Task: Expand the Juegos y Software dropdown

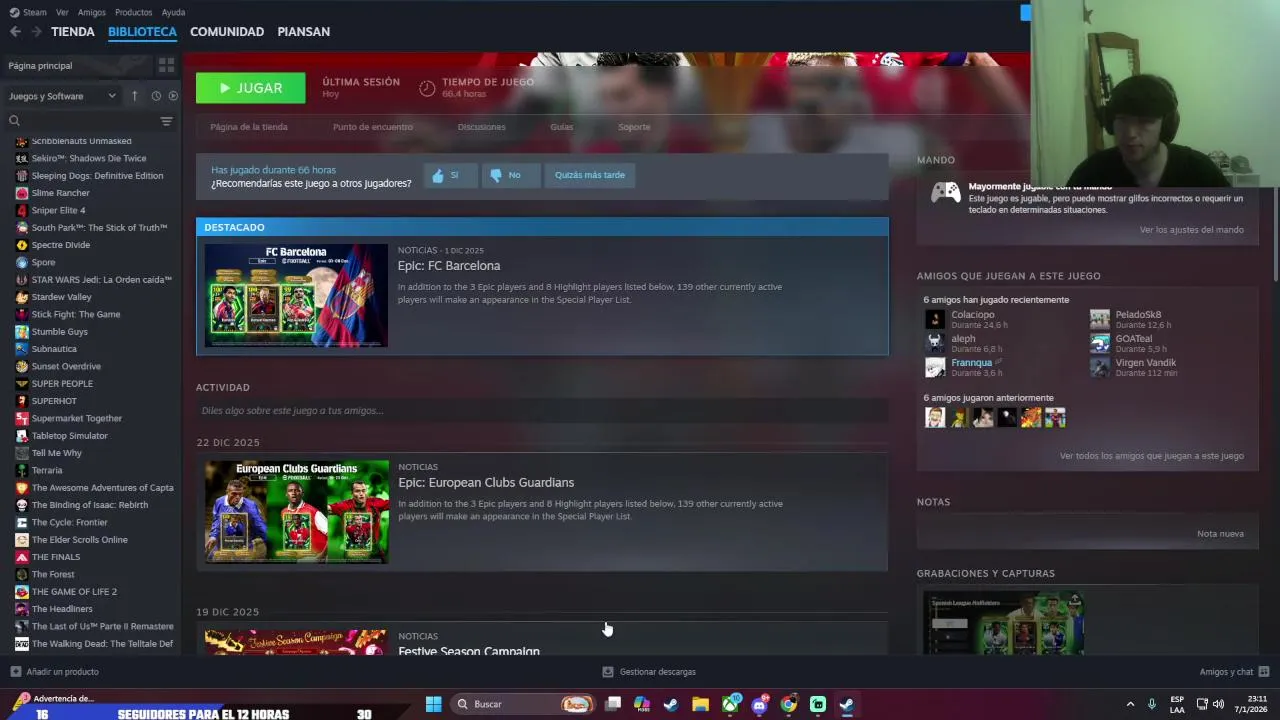Action: coord(63,96)
